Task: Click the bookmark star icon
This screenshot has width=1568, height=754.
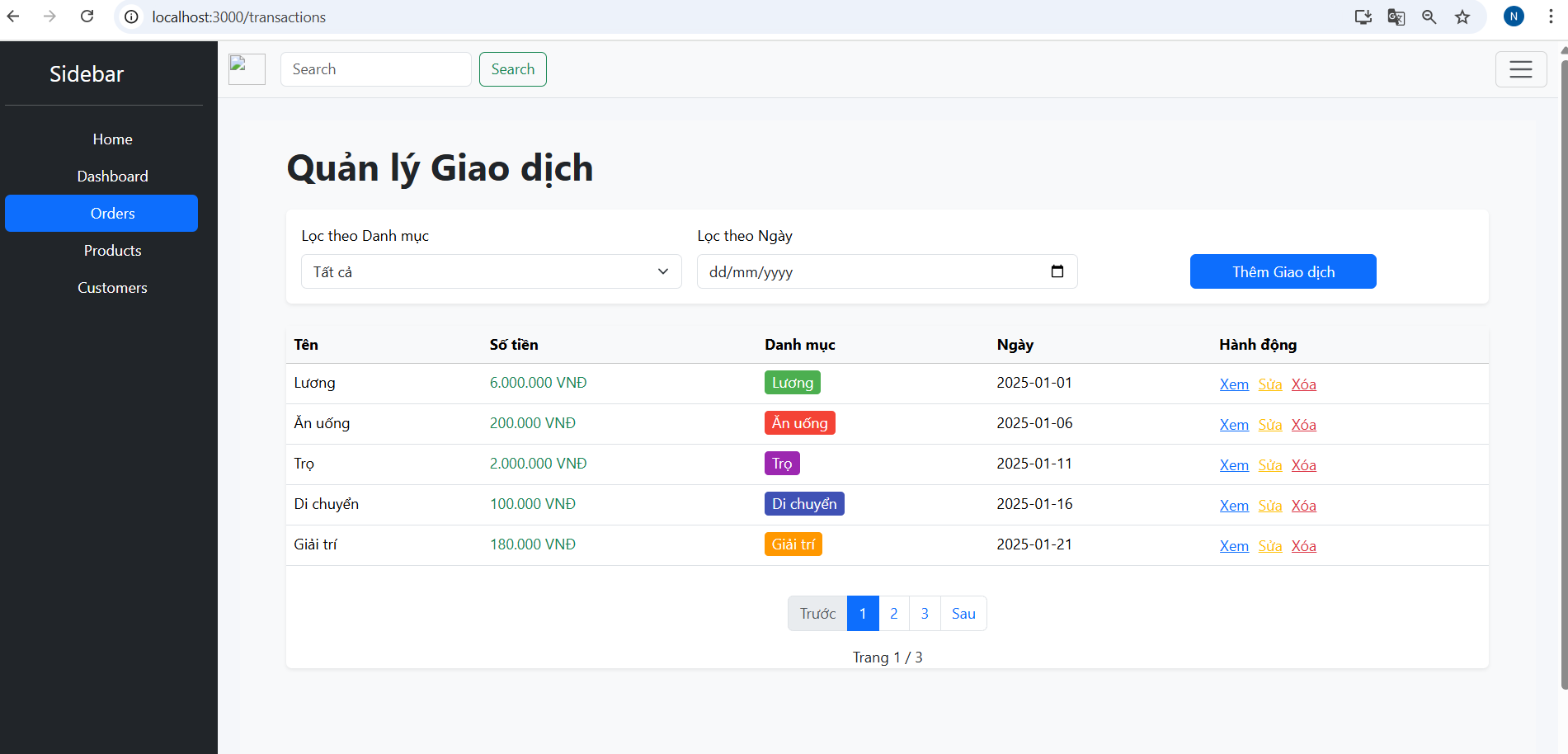Action: (x=1462, y=16)
